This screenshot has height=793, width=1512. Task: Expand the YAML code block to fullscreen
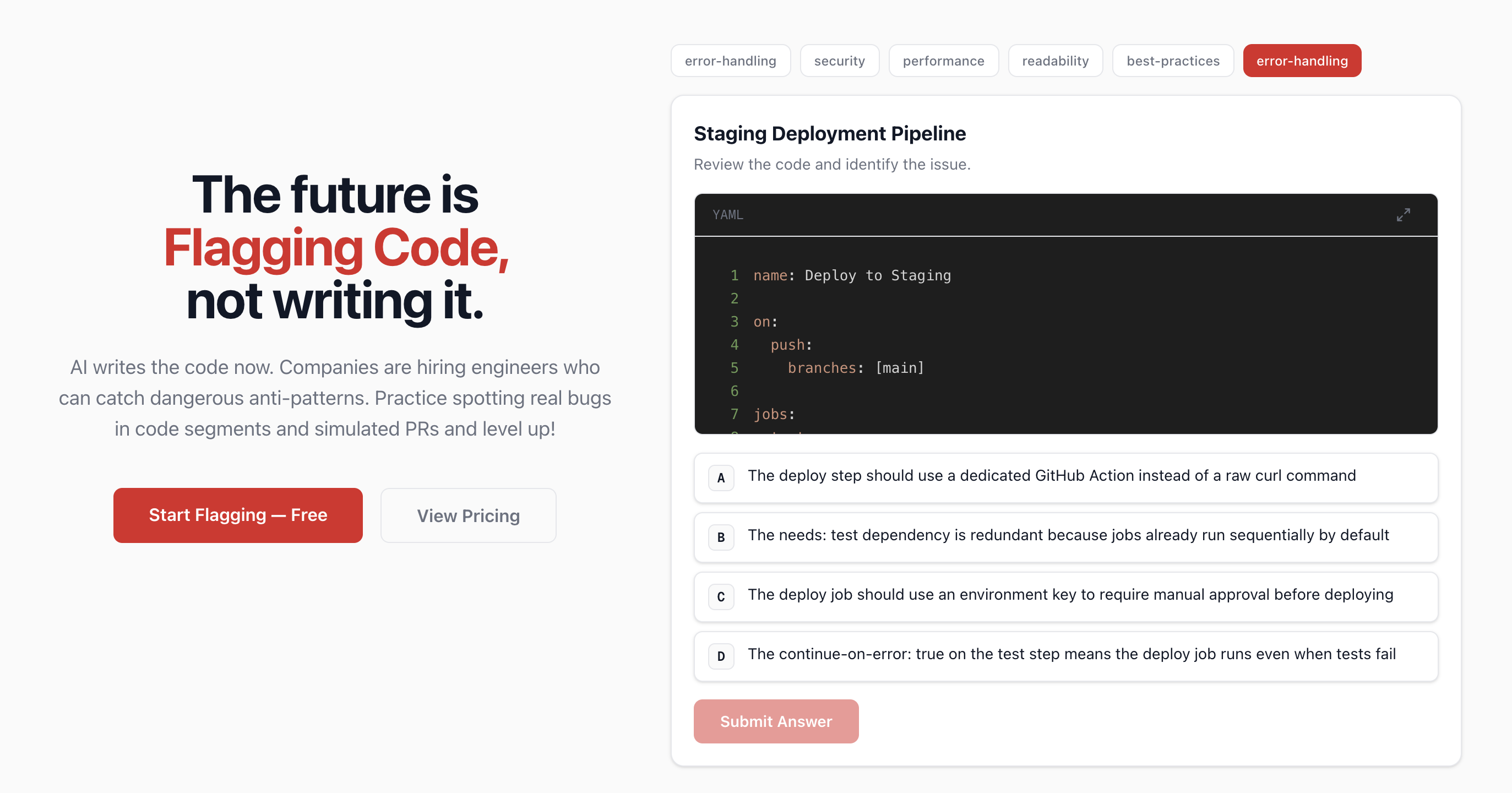coord(1403,215)
